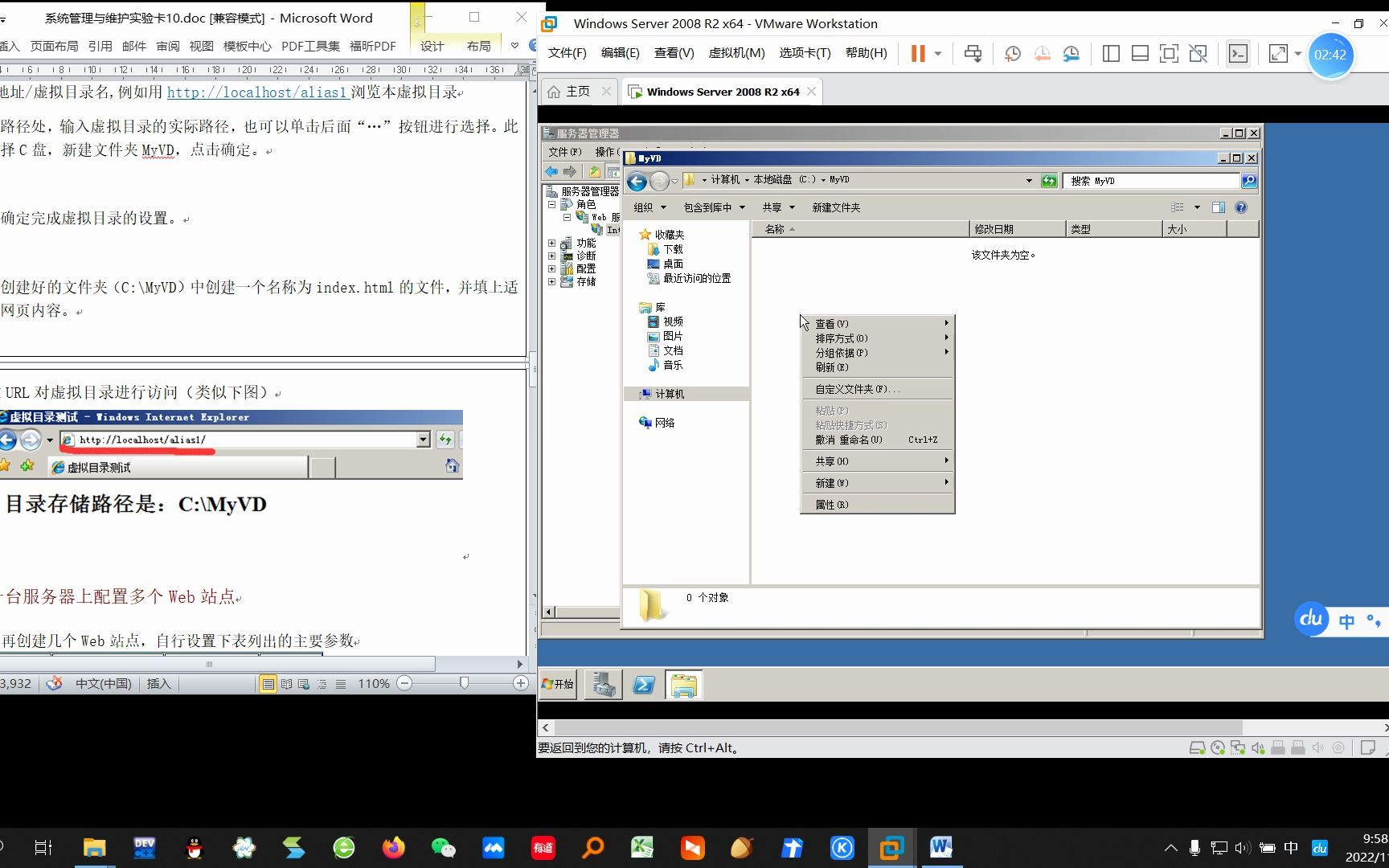Open stretch display dropdown arrow in VMware
This screenshot has height=868, width=1389.
(1297, 54)
